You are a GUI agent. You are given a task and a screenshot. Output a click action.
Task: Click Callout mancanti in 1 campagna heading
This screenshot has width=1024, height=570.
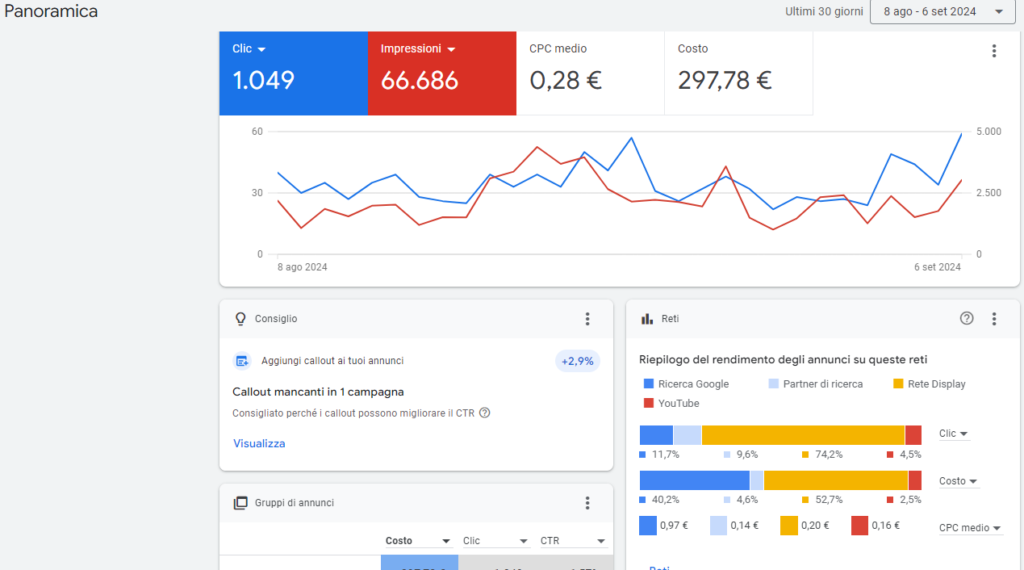click(x=318, y=392)
